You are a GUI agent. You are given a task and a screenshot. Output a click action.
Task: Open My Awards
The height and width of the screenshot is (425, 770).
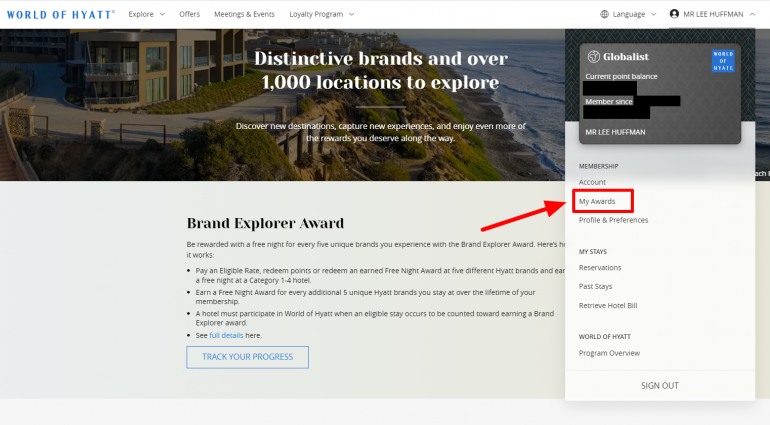click(597, 201)
